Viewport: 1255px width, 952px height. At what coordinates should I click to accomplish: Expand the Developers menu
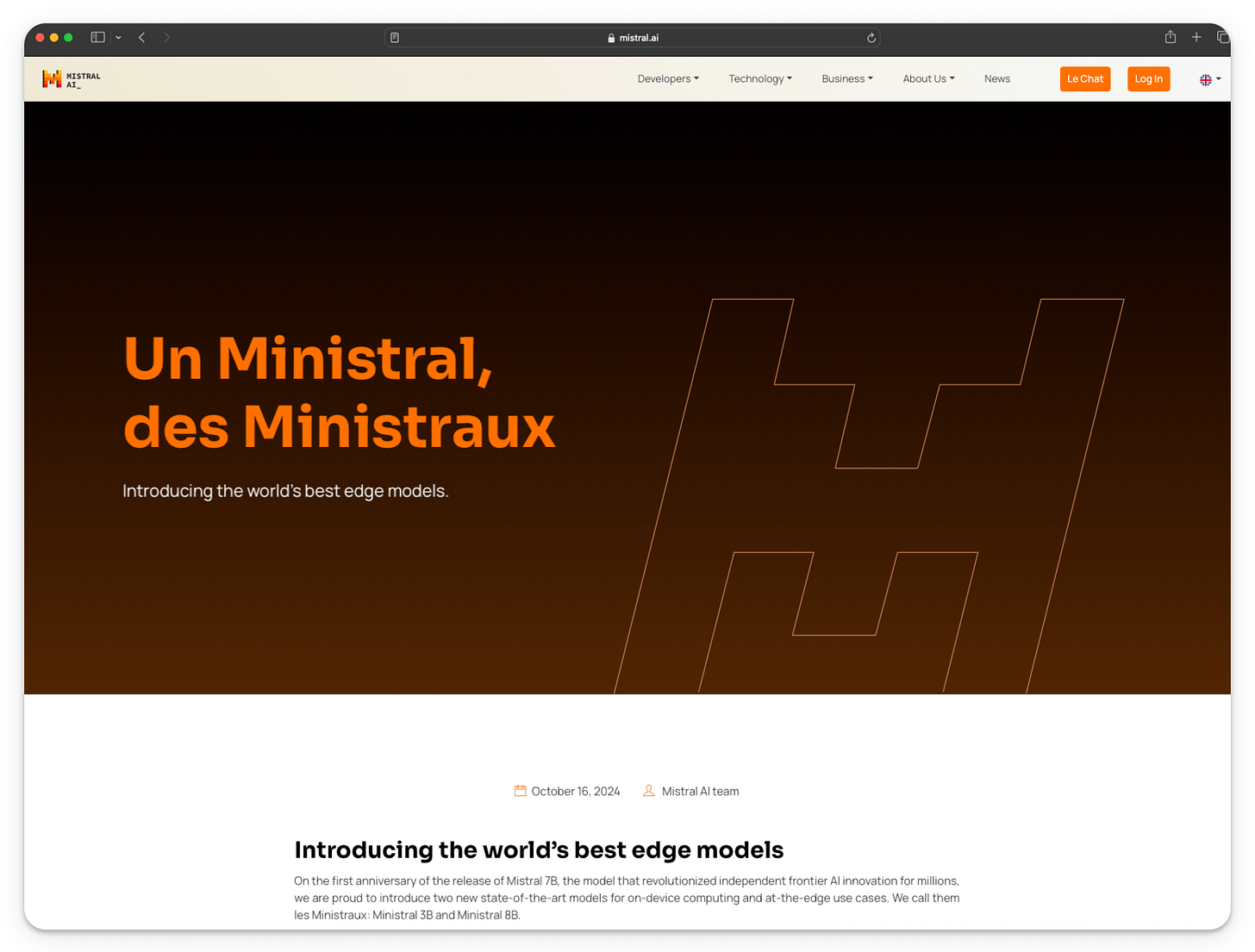668,78
